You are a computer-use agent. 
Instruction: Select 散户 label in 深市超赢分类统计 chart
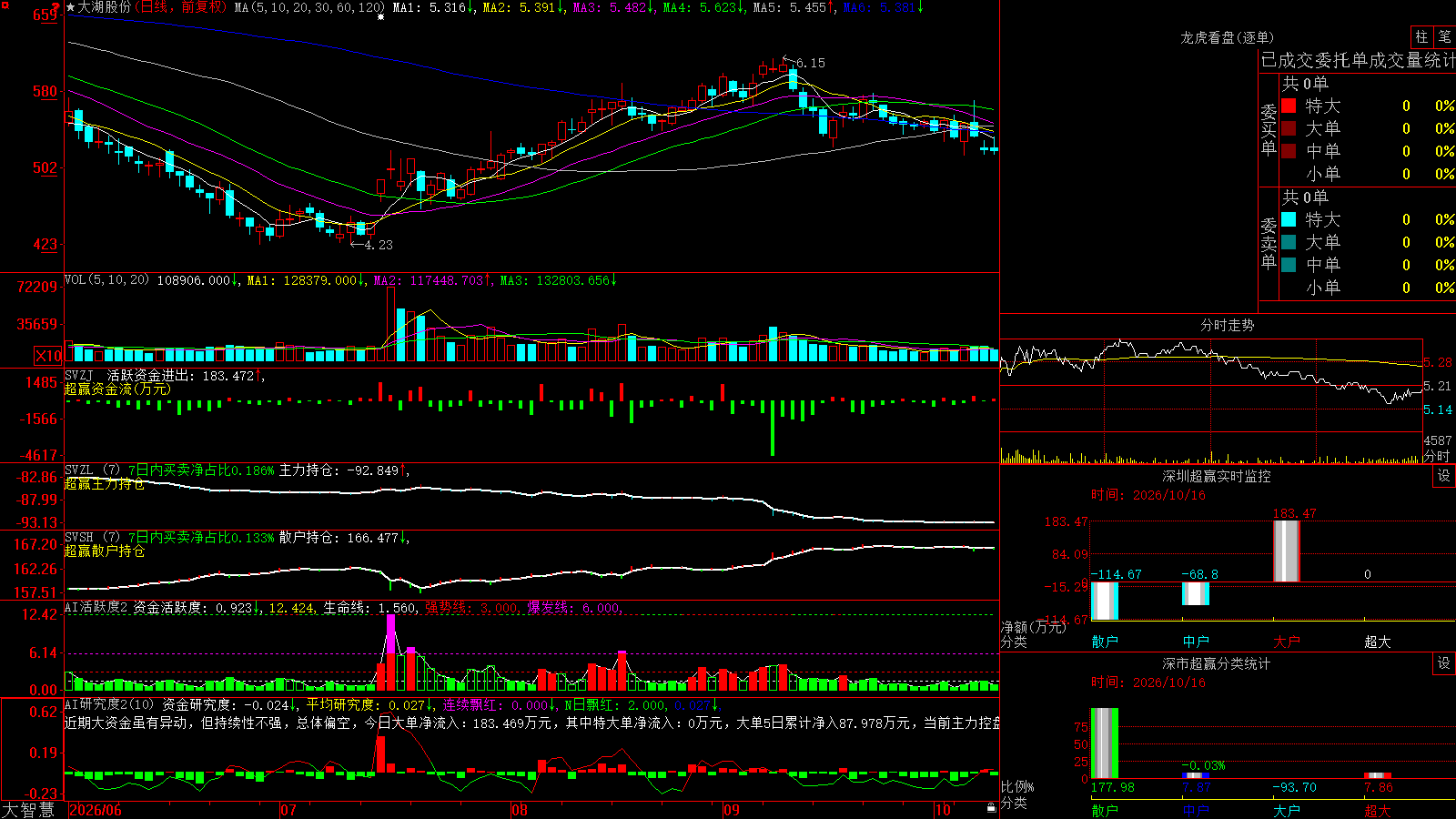click(1105, 810)
